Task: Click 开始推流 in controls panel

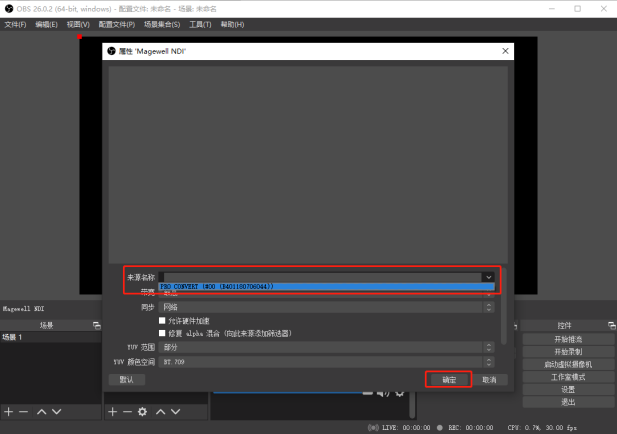Action: point(568,339)
